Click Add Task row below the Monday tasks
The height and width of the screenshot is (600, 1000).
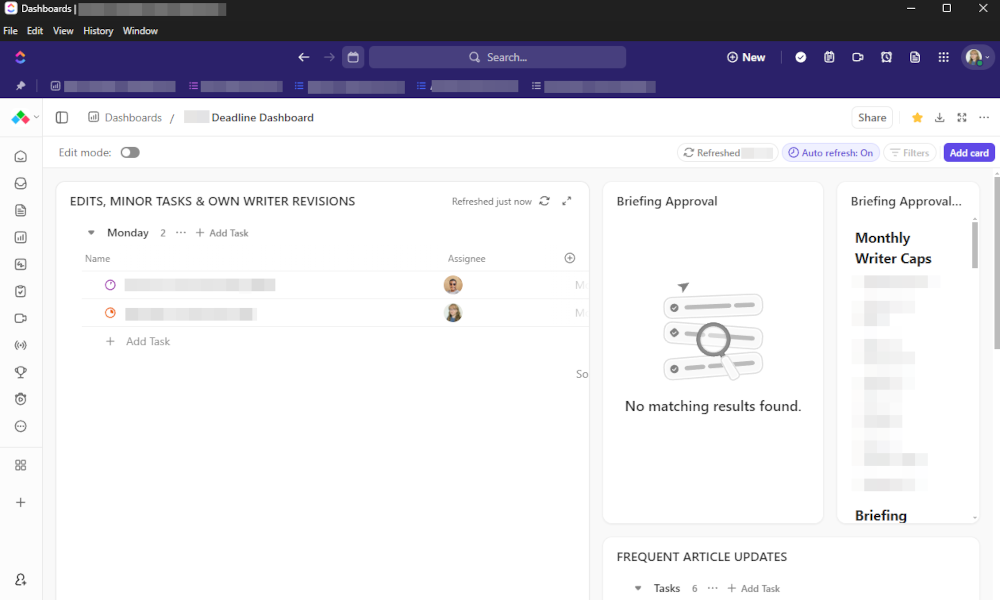tap(138, 341)
